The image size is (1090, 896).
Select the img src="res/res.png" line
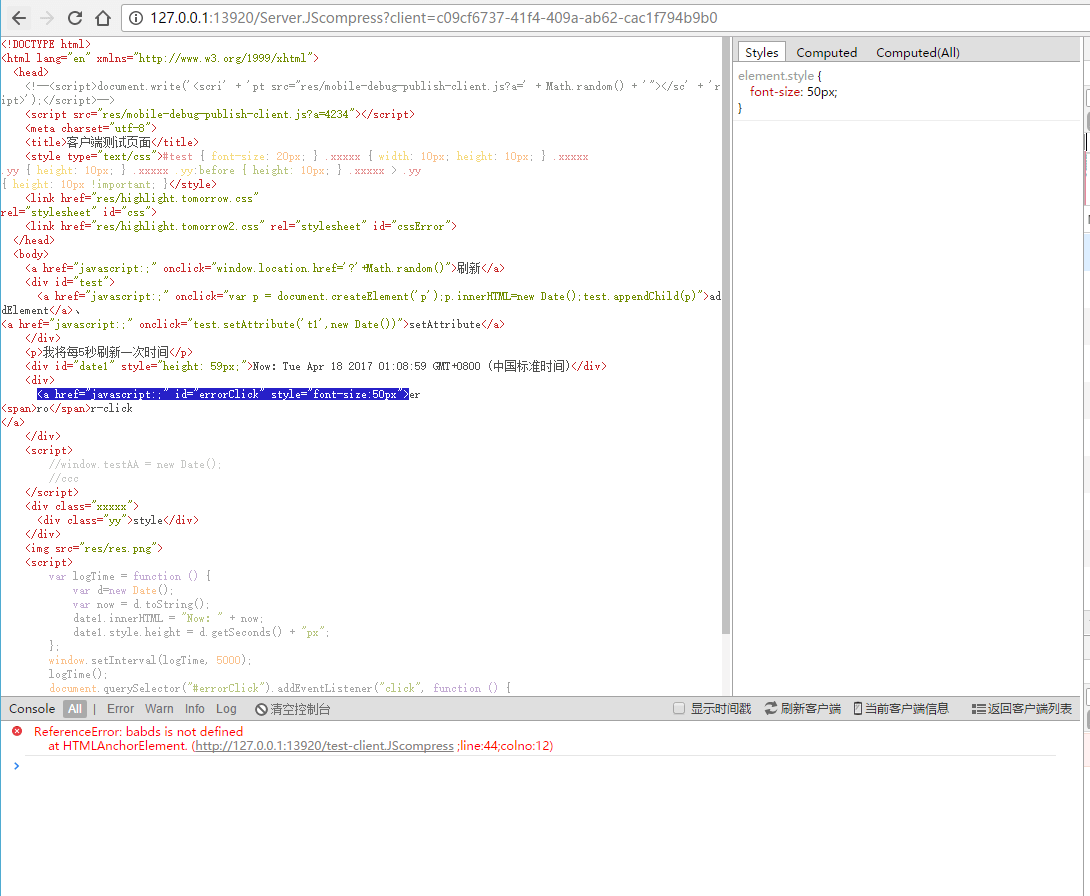pyautogui.click(x=94, y=548)
